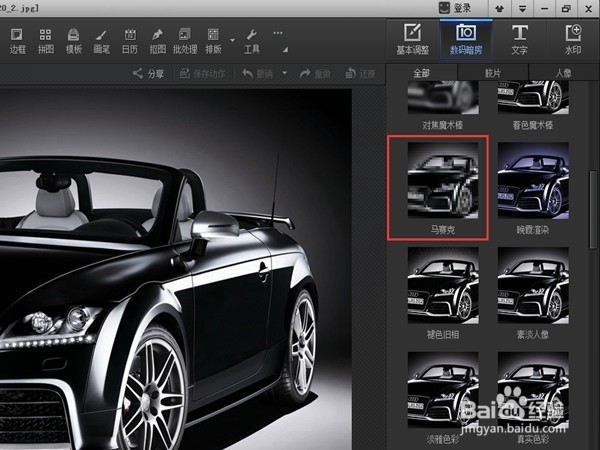Image resolution: width=600 pixels, height=450 pixels.
Task: Click the 保存动作 button
Action: 202,73
